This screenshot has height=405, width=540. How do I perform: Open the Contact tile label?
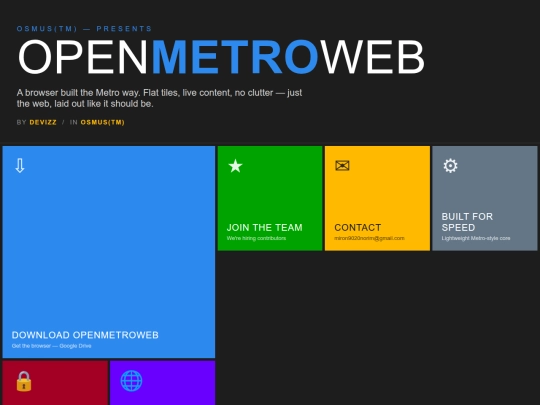tap(358, 228)
